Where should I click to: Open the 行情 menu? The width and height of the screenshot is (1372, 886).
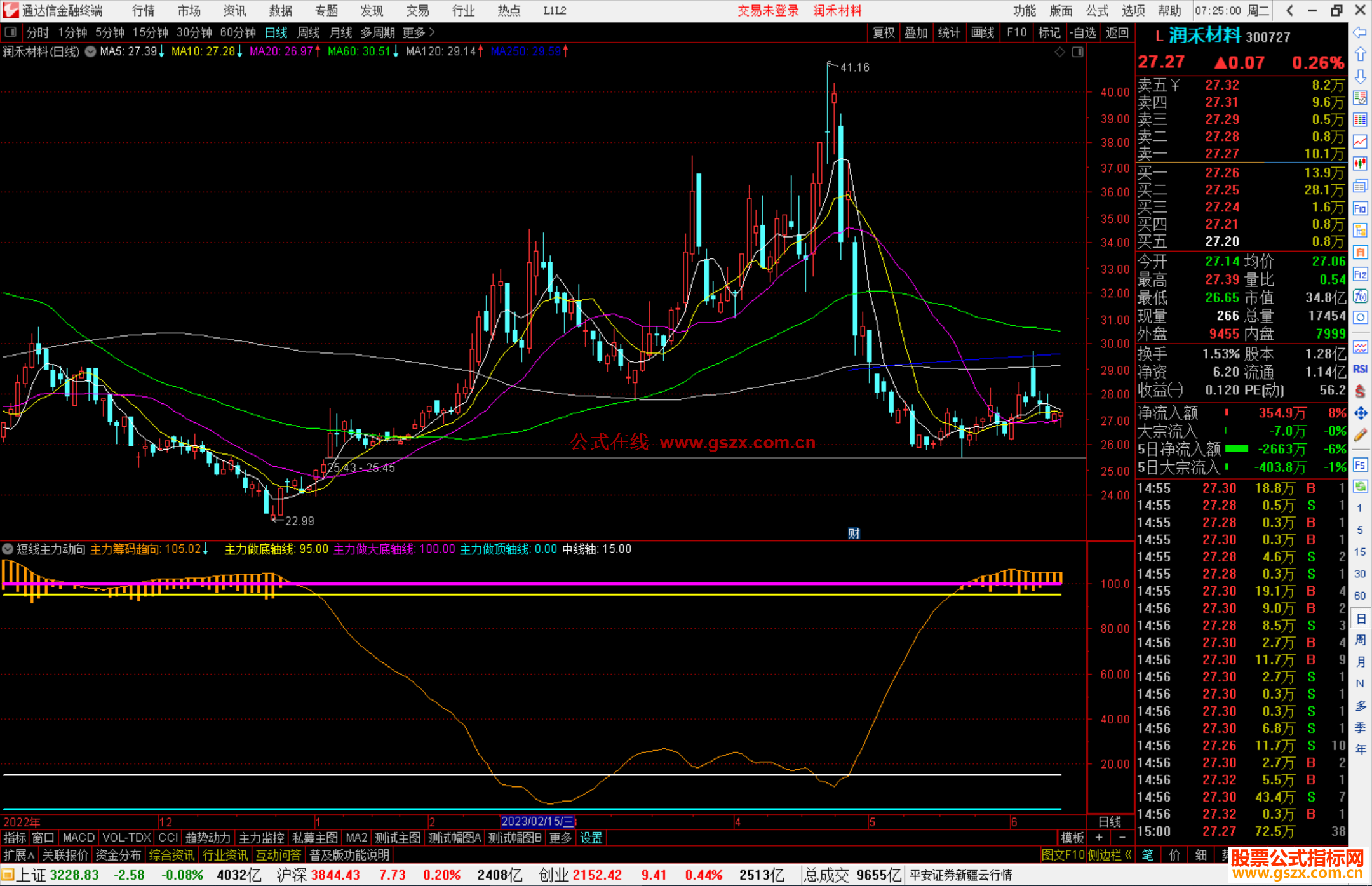click(x=144, y=11)
